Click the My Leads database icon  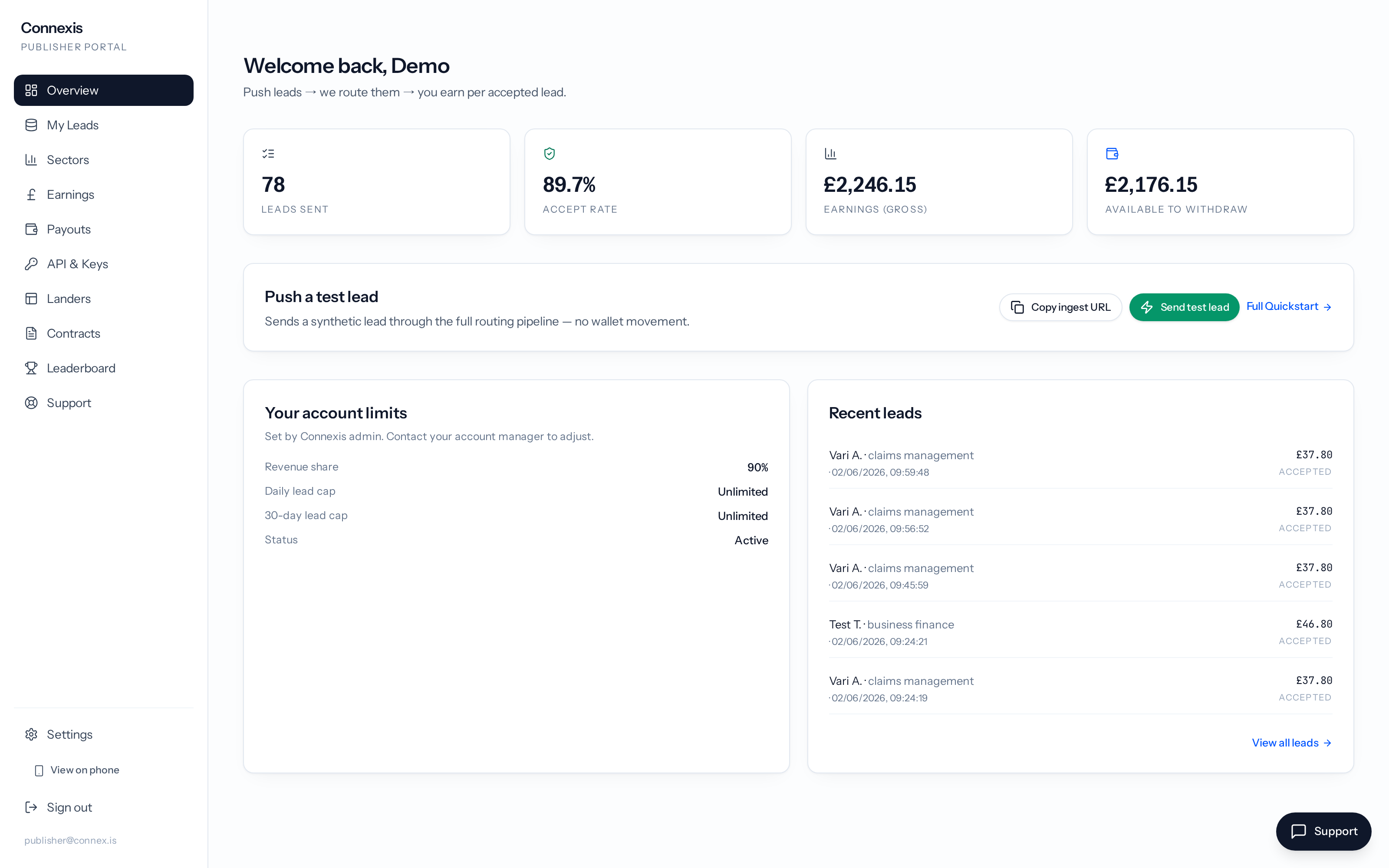[x=31, y=125]
